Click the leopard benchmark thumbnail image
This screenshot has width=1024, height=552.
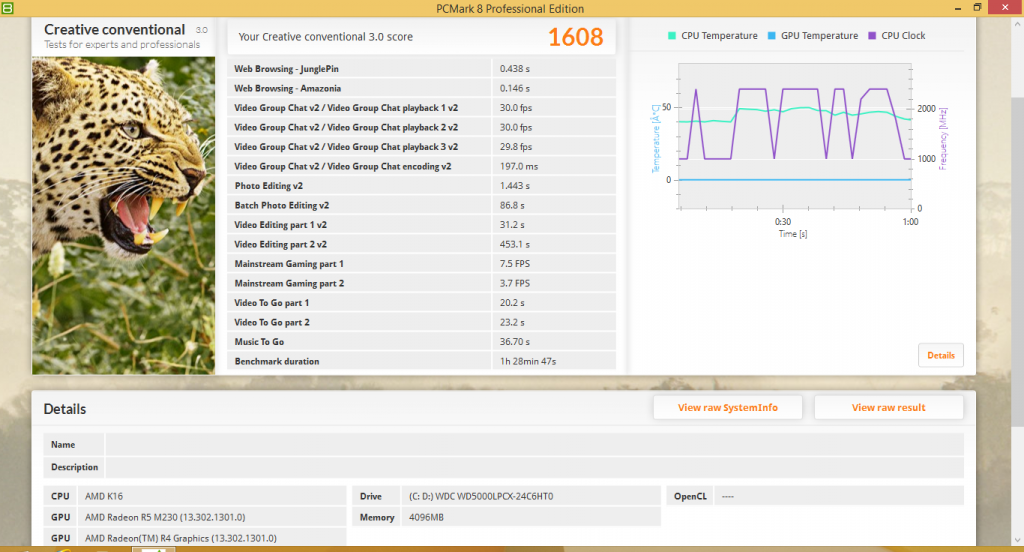123,216
